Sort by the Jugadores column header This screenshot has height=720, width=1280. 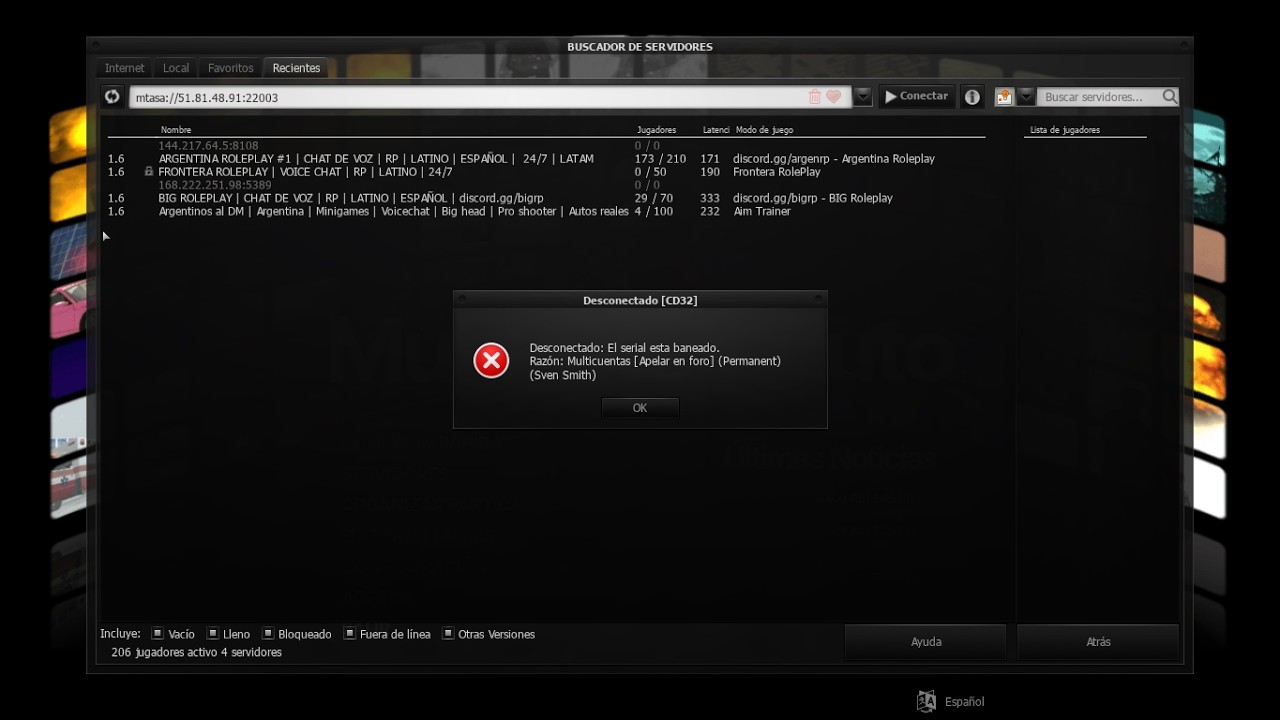[x=656, y=130]
